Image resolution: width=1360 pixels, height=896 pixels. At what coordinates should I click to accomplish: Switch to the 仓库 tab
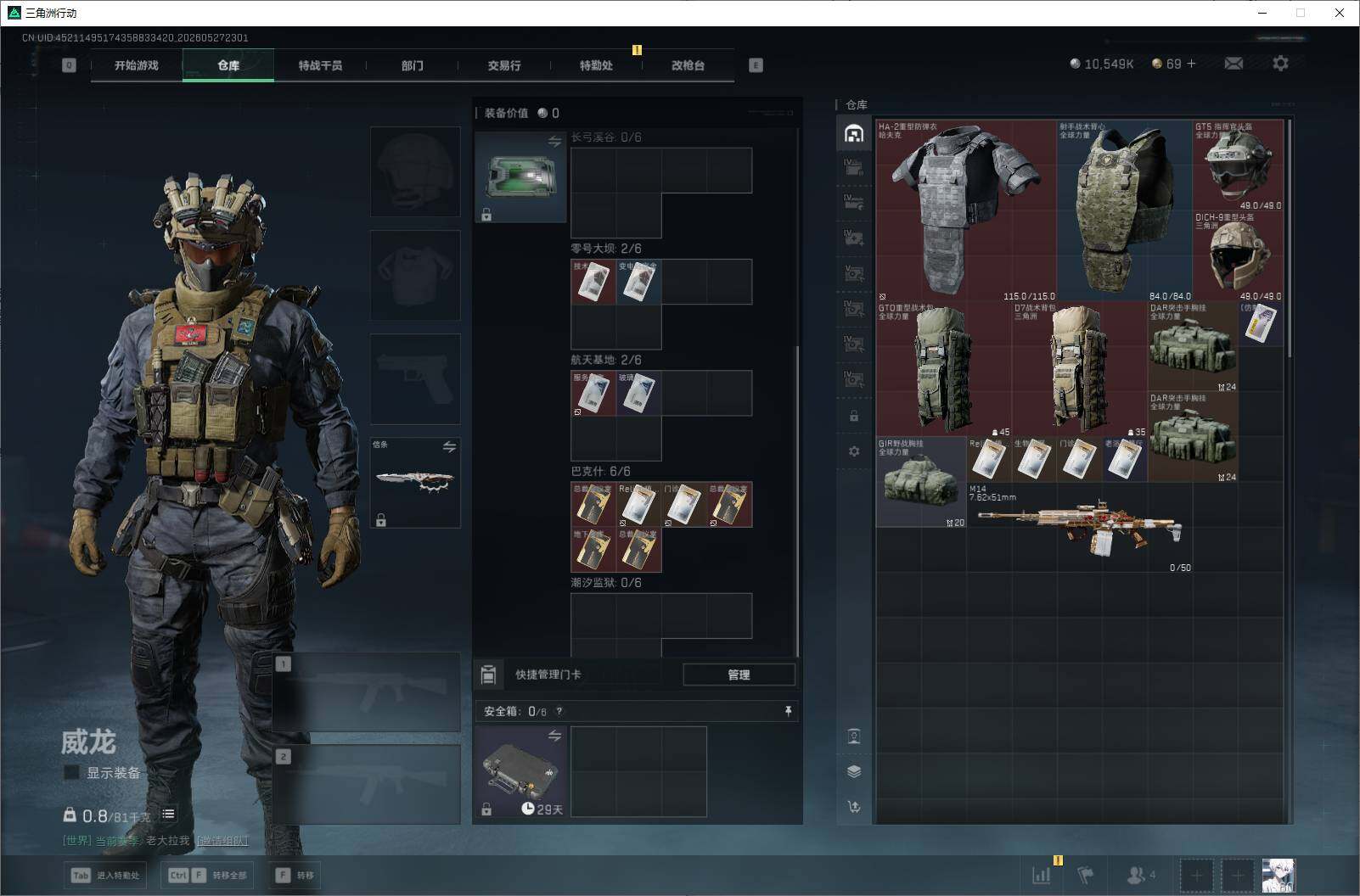tap(228, 65)
